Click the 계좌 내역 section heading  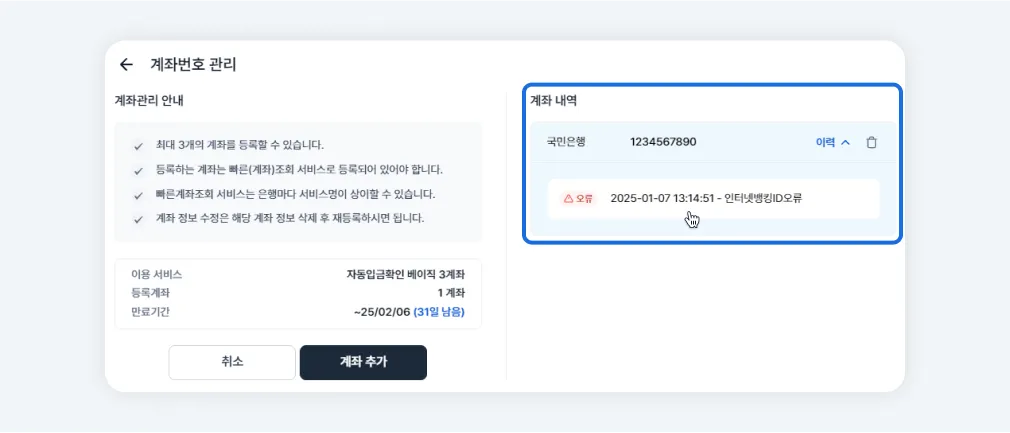553,101
